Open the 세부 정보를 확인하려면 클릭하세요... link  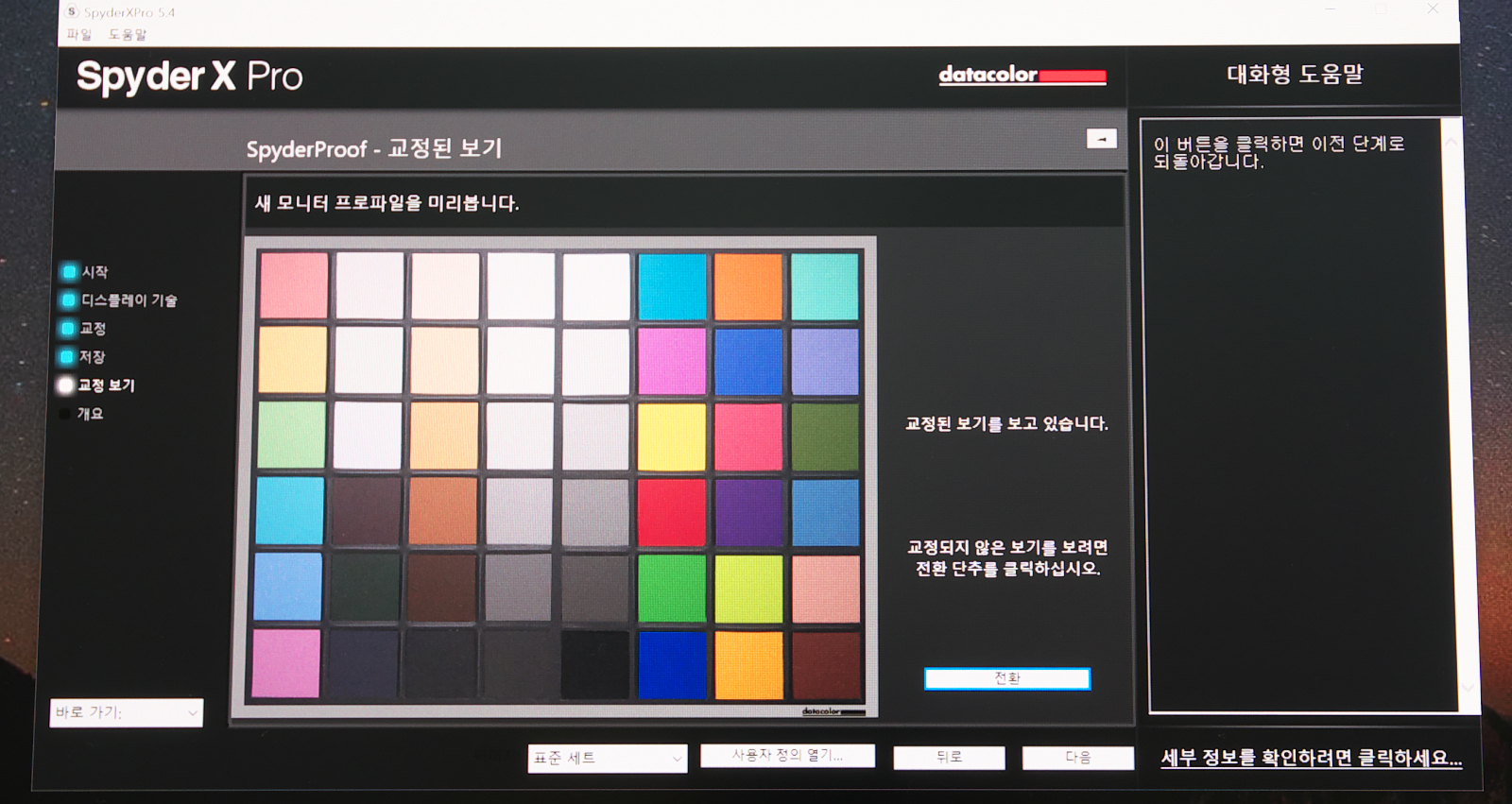coord(1311,758)
